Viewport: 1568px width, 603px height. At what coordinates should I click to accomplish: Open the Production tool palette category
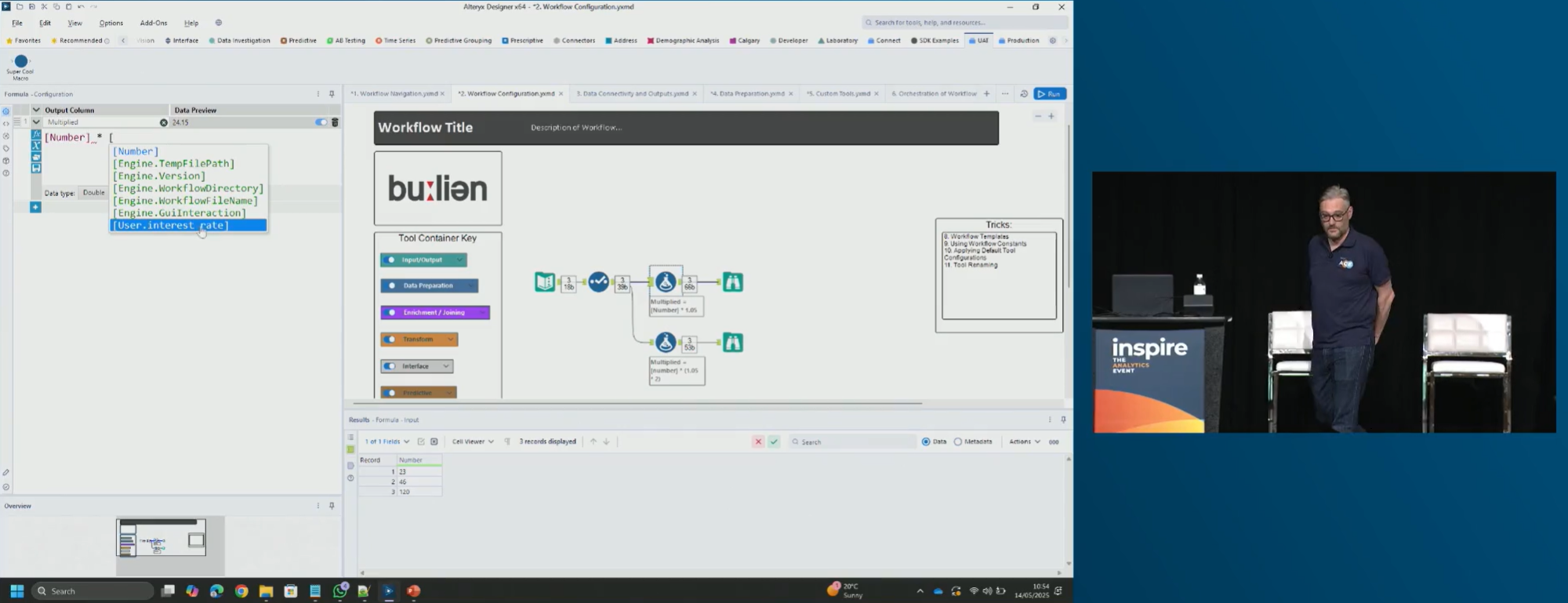click(x=1018, y=41)
